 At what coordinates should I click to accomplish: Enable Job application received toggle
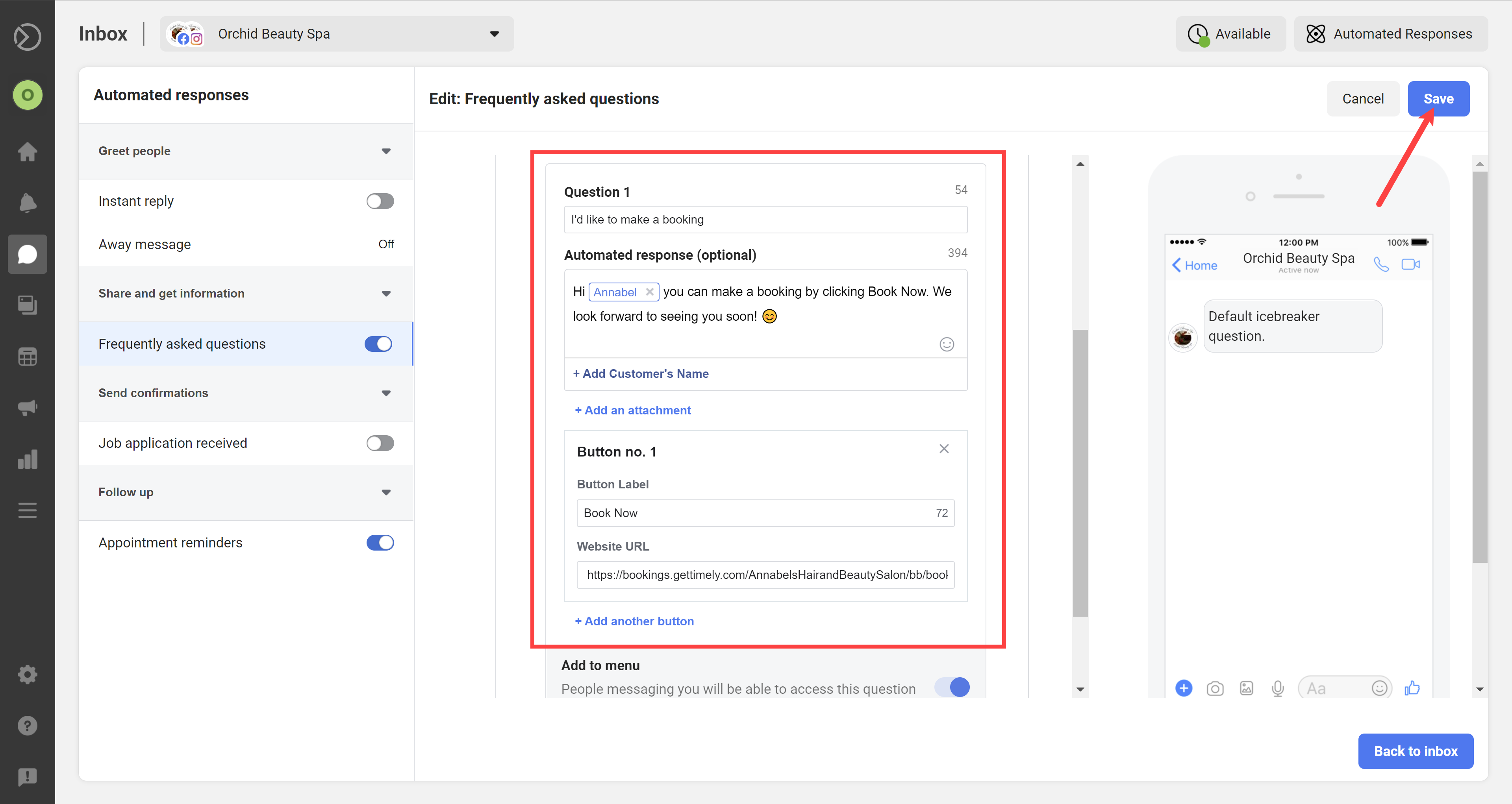coord(380,443)
